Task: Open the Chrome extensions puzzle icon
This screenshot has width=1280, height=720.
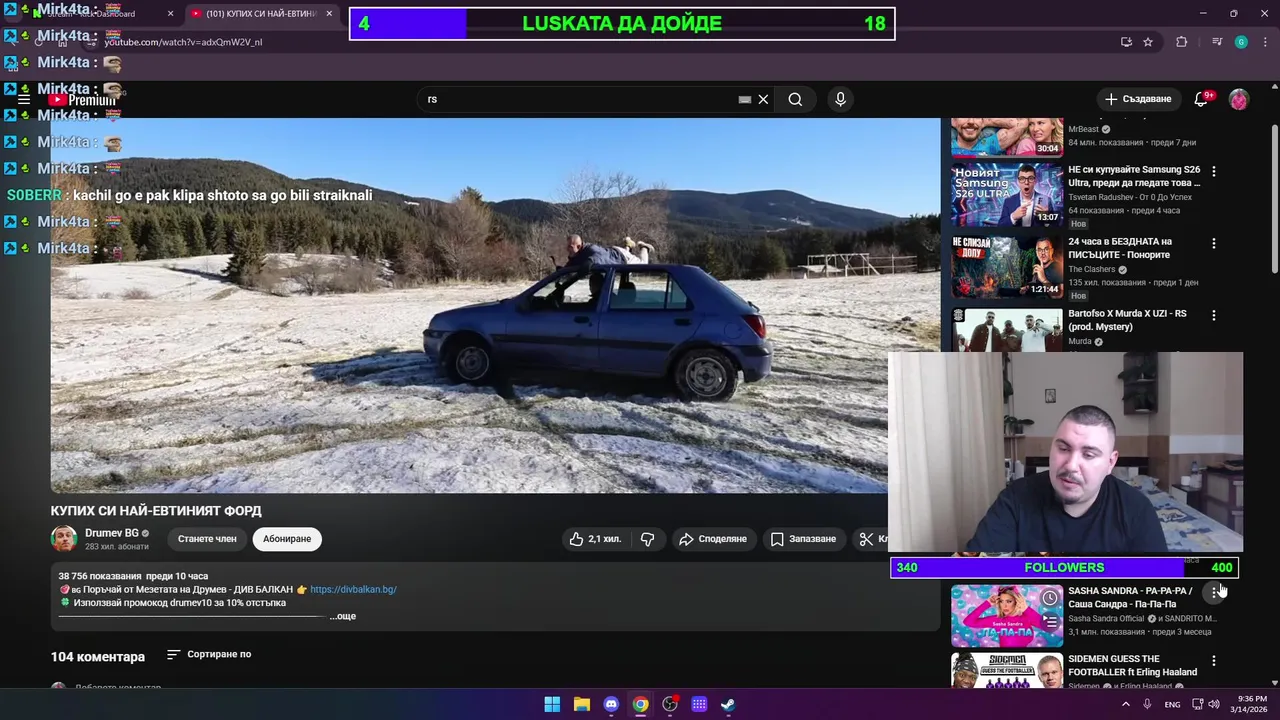Action: point(1182,42)
